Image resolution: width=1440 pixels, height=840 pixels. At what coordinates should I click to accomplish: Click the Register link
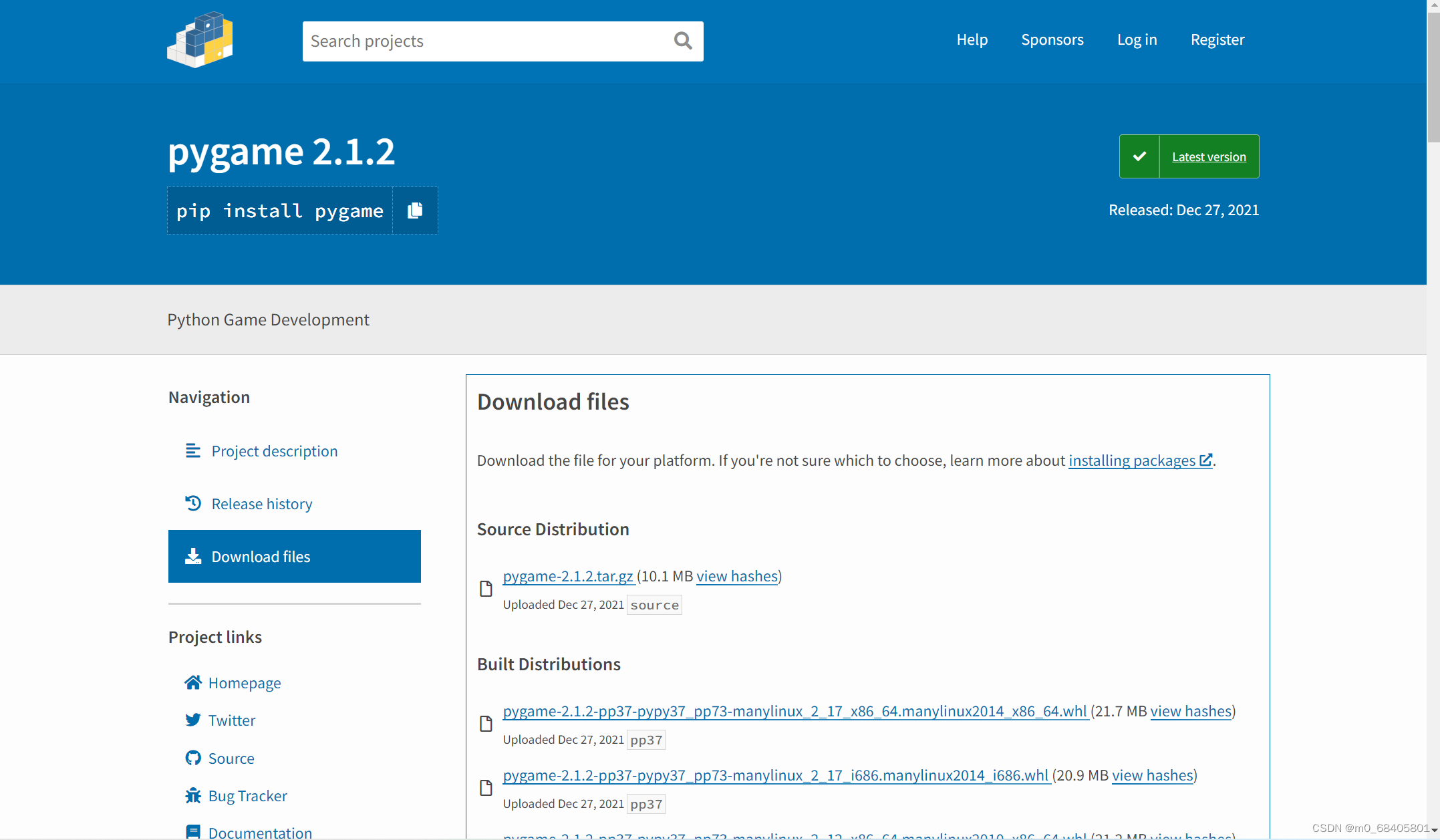click(x=1217, y=39)
